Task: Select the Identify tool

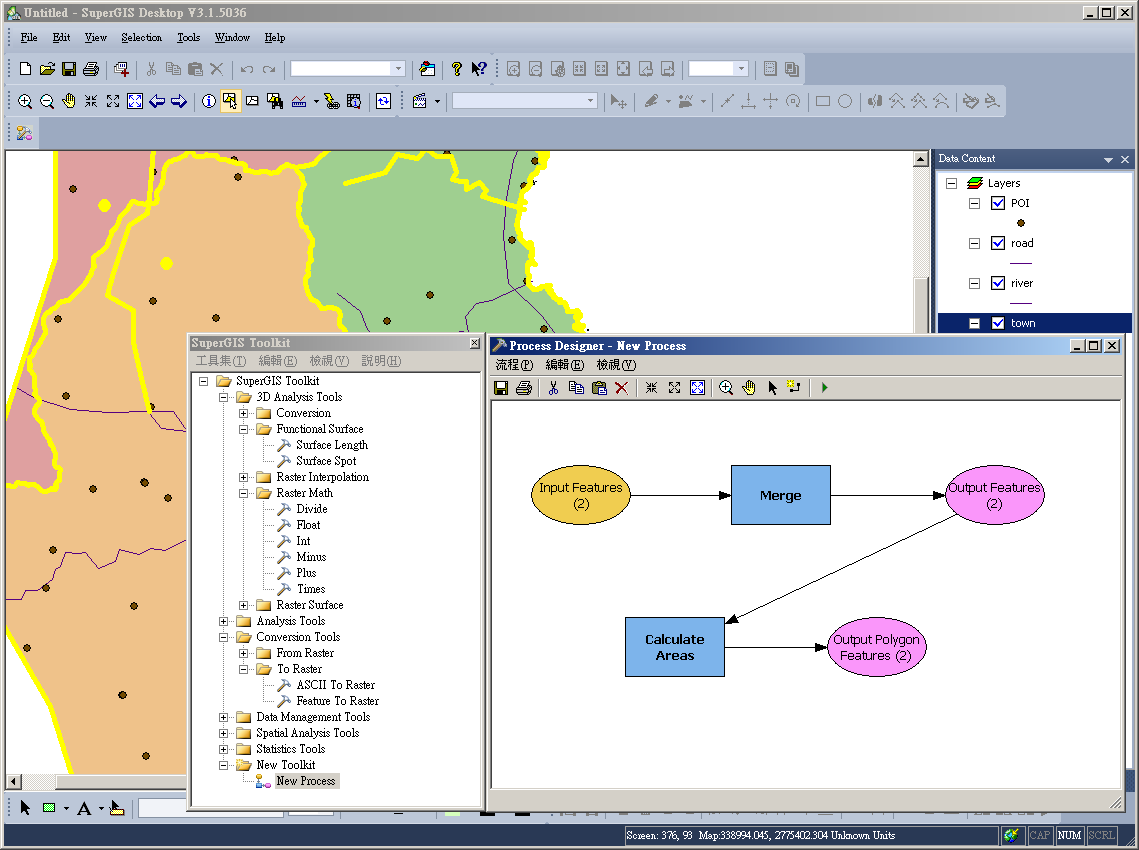Action: point(208,101)
